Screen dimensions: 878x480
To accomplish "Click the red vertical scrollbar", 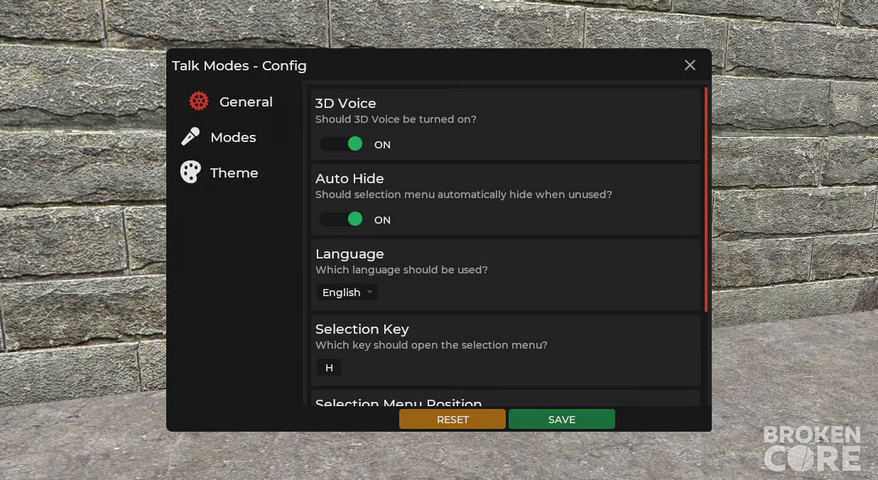I will 706,199.
